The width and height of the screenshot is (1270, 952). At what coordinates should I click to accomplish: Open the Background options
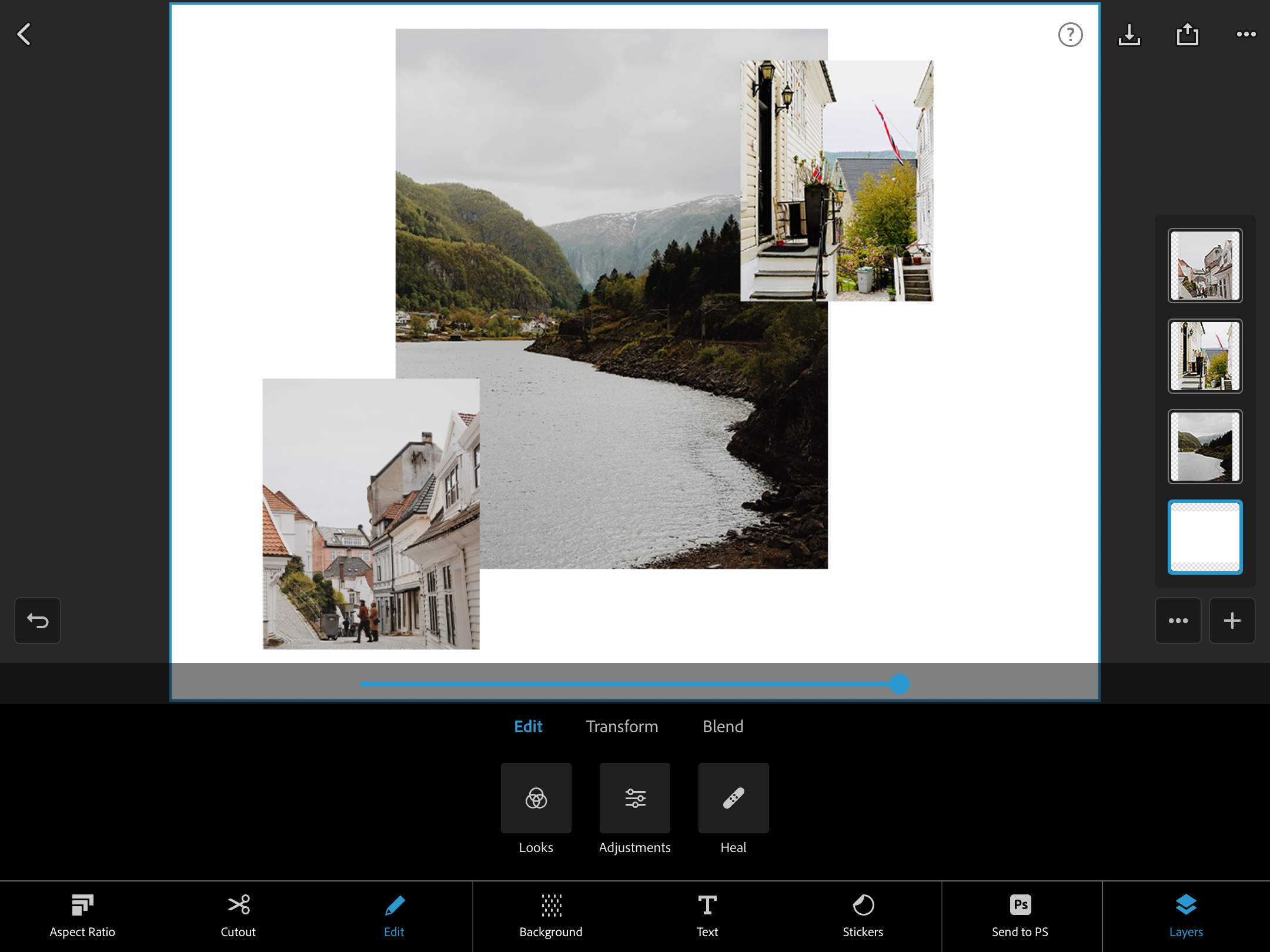click(550, 916)
